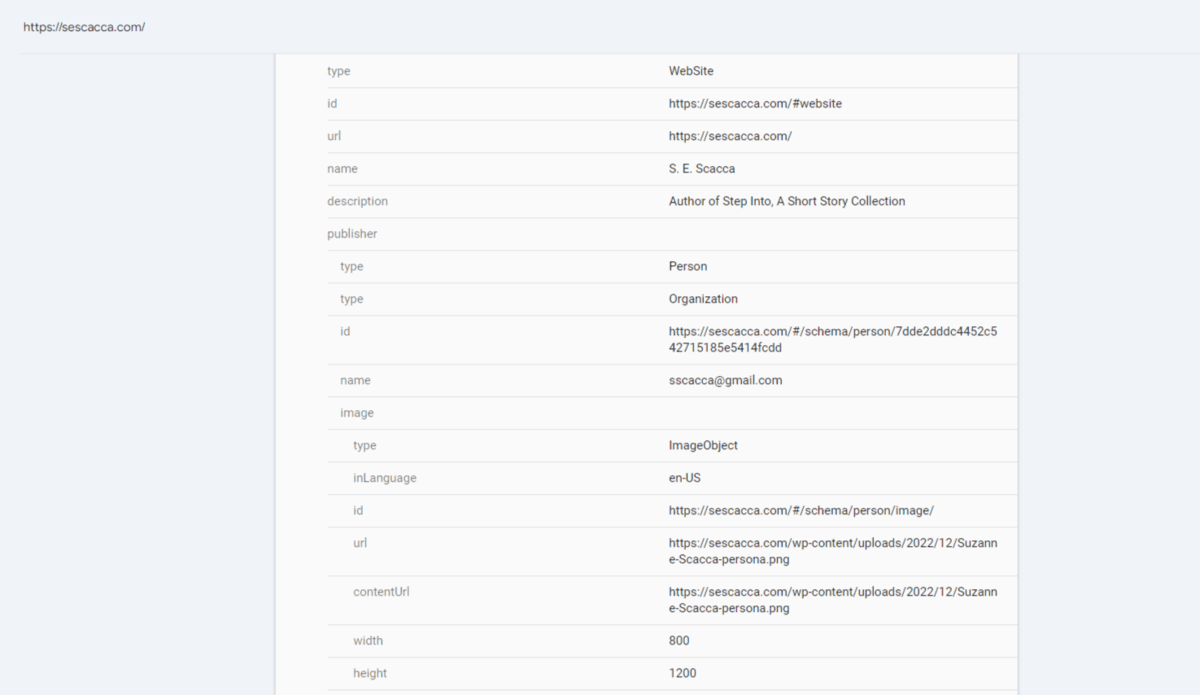Click the 'type' label beside WebSite
The height and width of the screenshot is (695, 1200).
[338, 71]
